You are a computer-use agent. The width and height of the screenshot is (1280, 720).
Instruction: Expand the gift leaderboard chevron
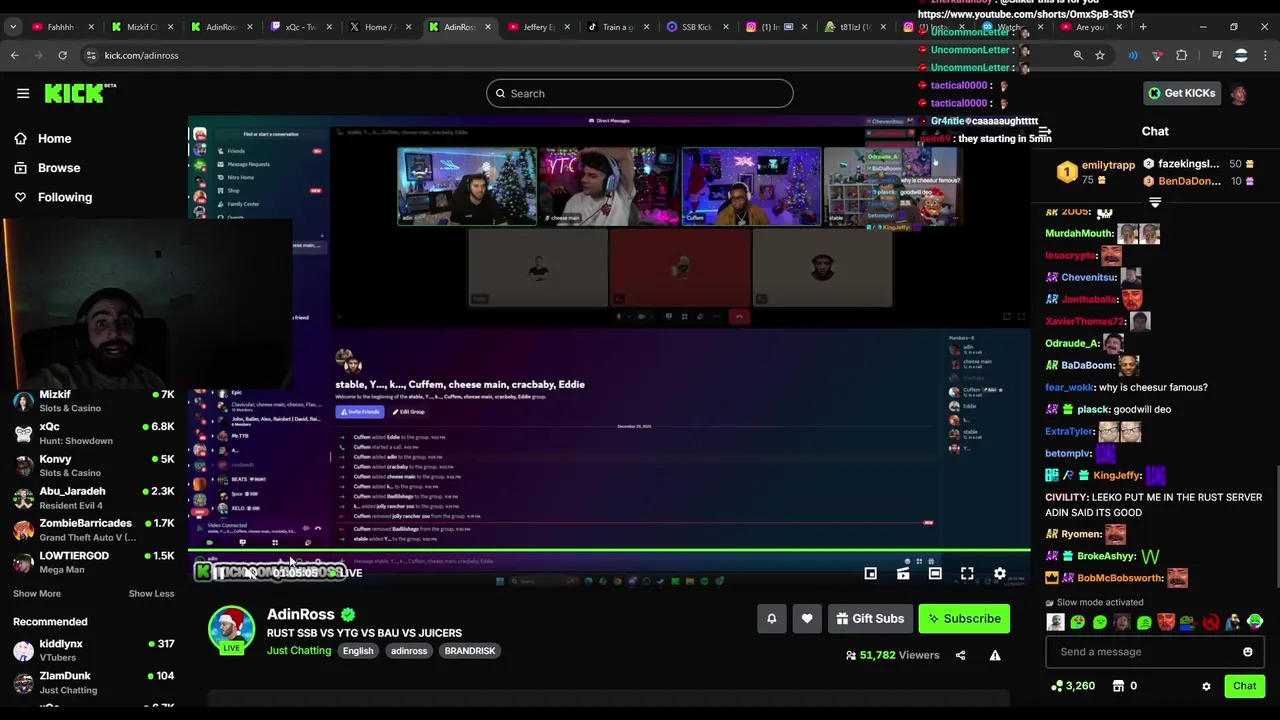1155,202
